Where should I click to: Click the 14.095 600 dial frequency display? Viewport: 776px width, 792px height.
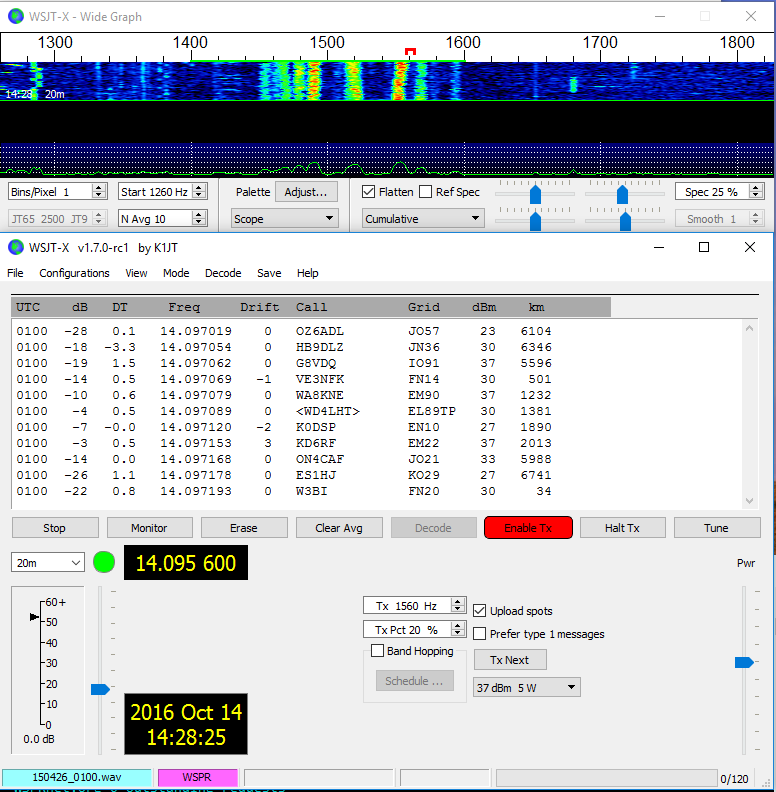(186, 563)
